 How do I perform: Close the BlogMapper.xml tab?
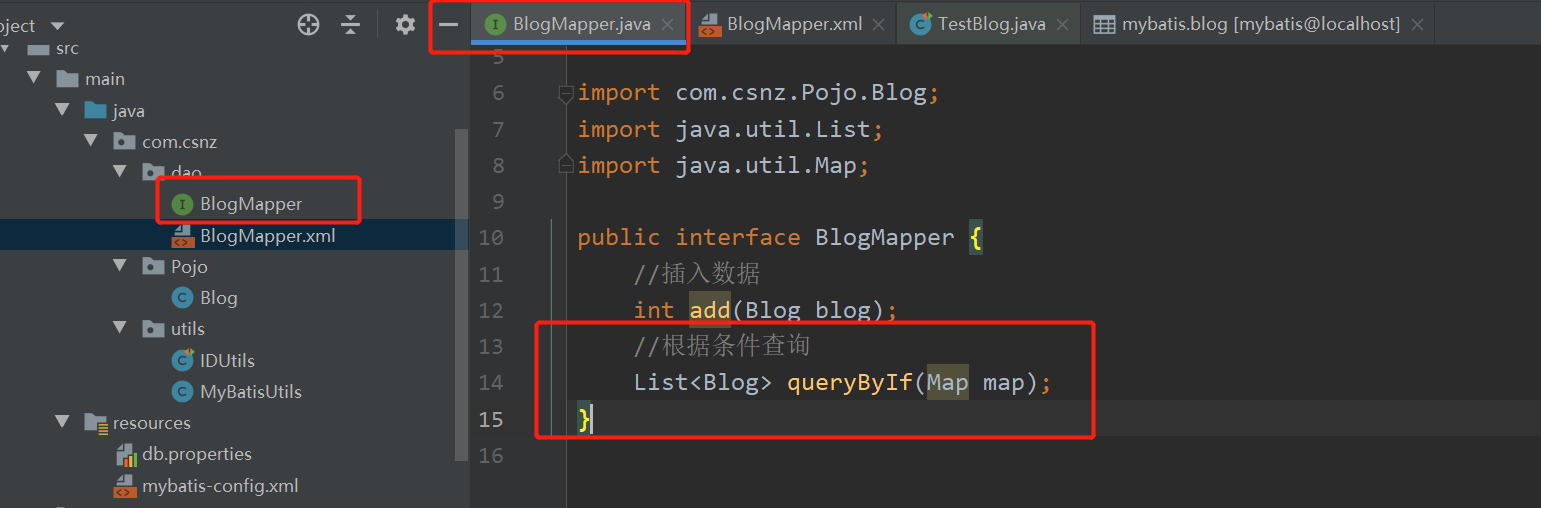point(878,25)
